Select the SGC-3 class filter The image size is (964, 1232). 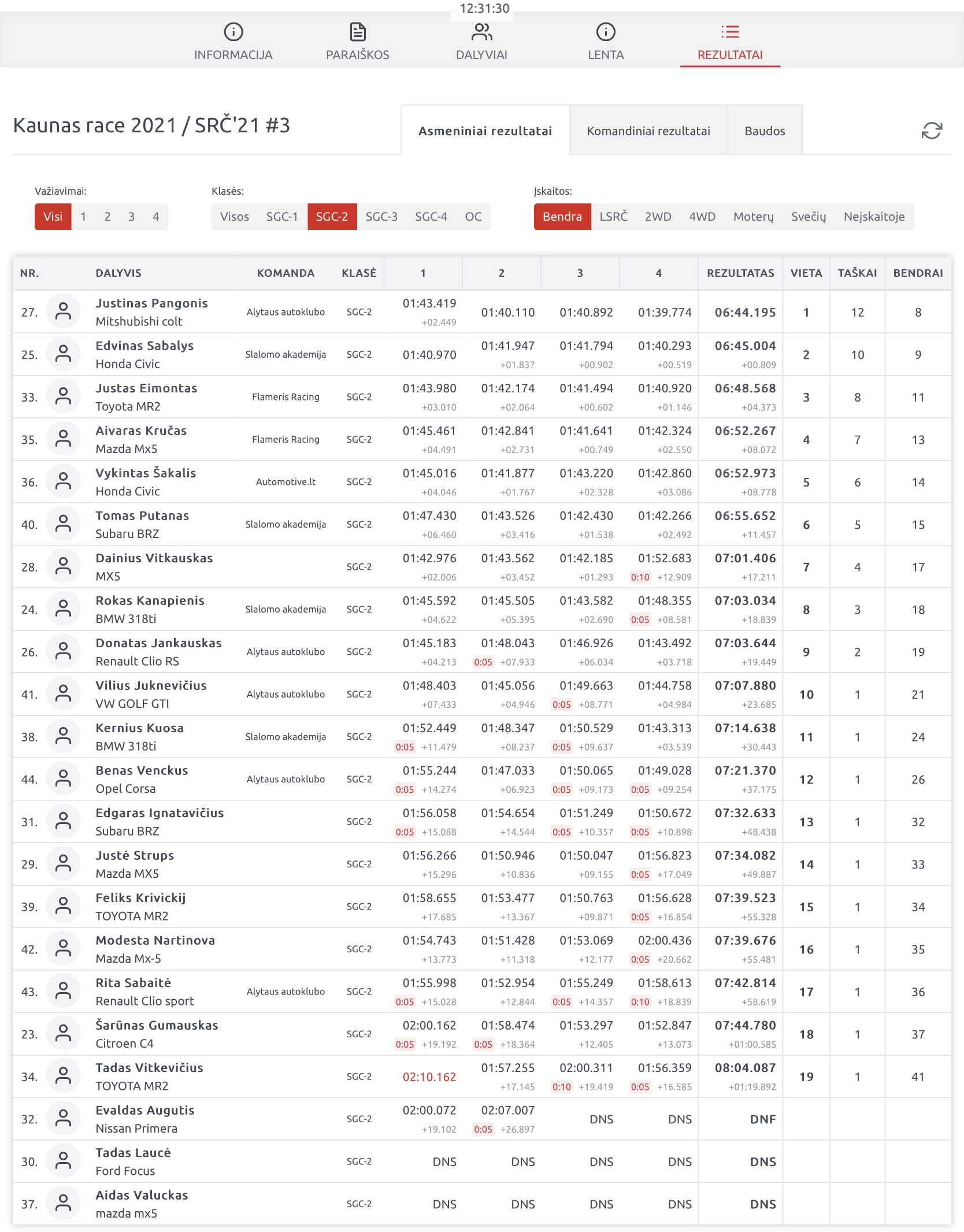[x=381, y=217]
